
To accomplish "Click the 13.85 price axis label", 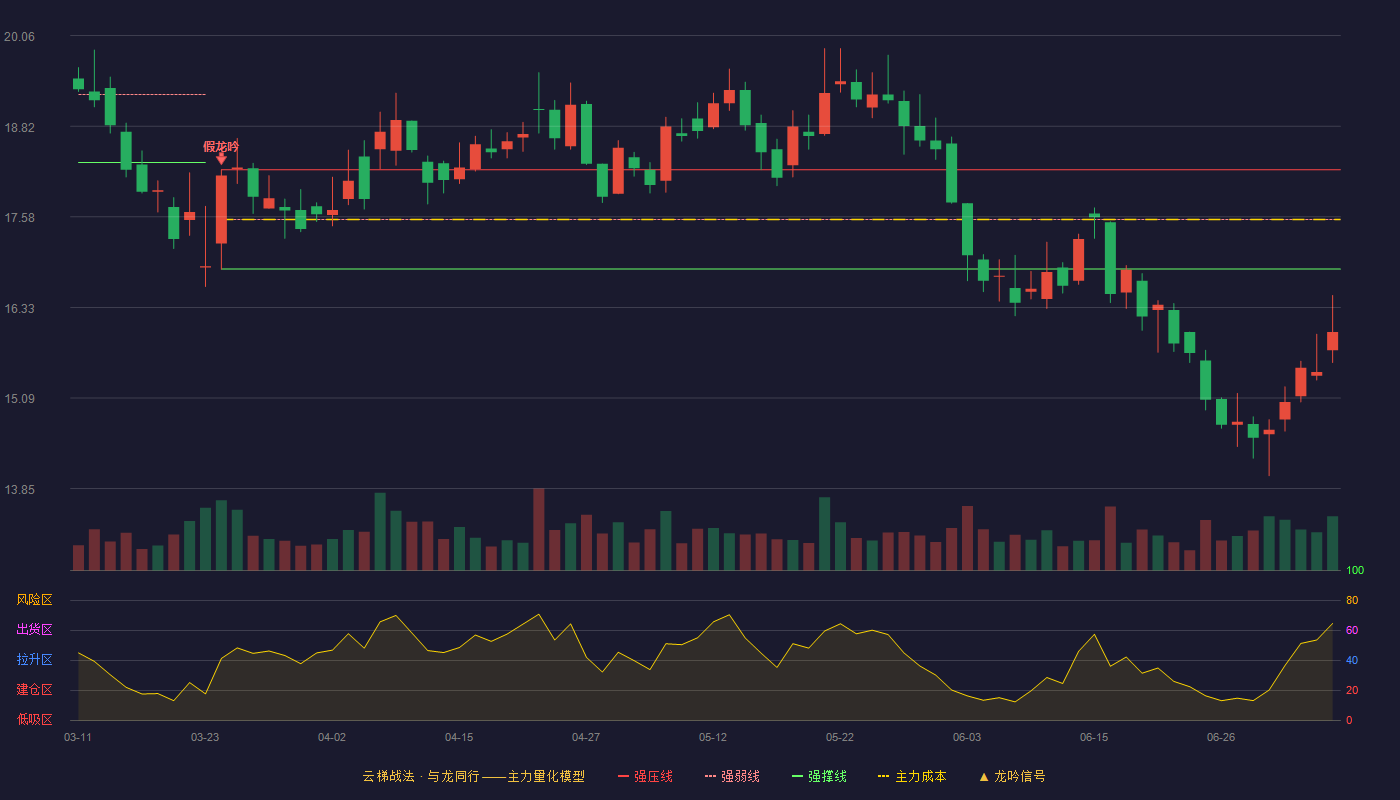I will point(19,490).
